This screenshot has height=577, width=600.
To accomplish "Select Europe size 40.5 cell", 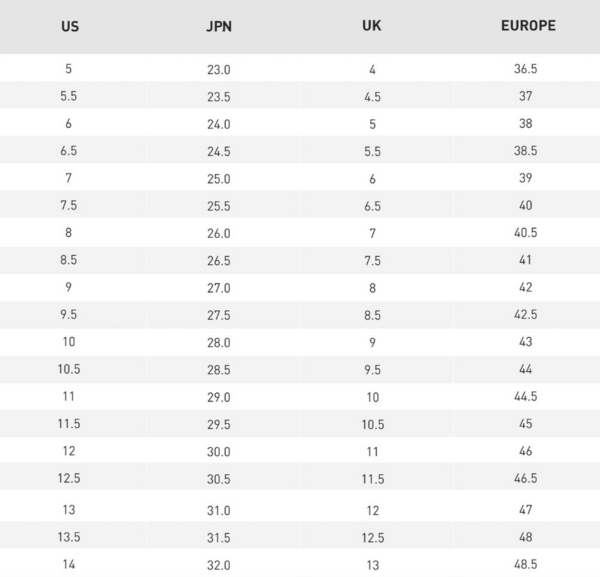I will click(x=526, y=233).
